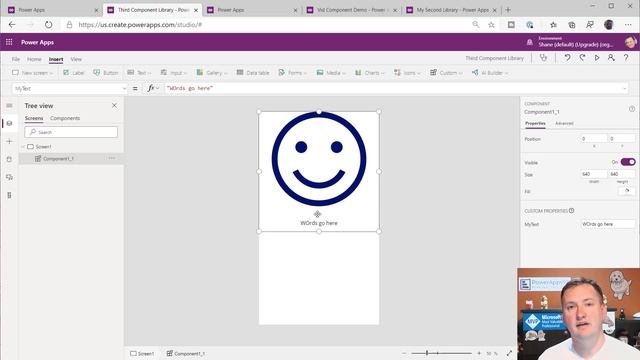Open the Media icon in left rail
The image size is (640, 360).
(9, 177)
